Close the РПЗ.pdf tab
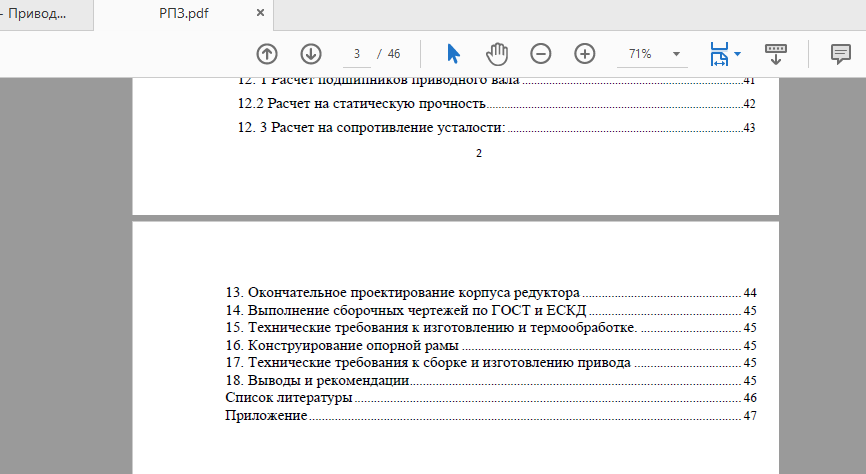The image size is (866, 474). [261, 14]
